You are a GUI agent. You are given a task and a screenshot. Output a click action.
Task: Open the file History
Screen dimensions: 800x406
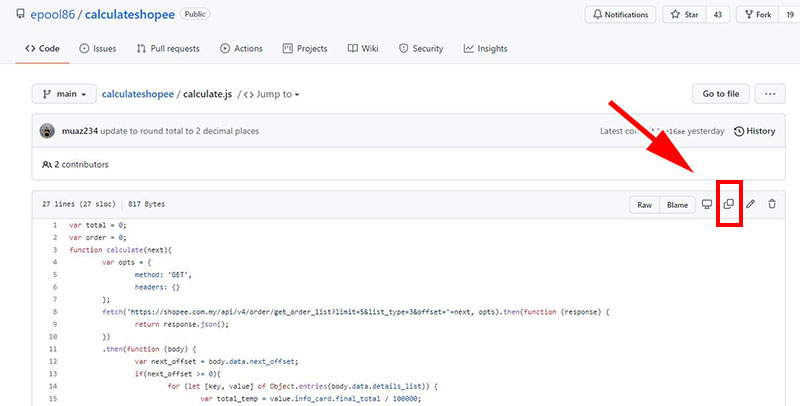[755, 131]
